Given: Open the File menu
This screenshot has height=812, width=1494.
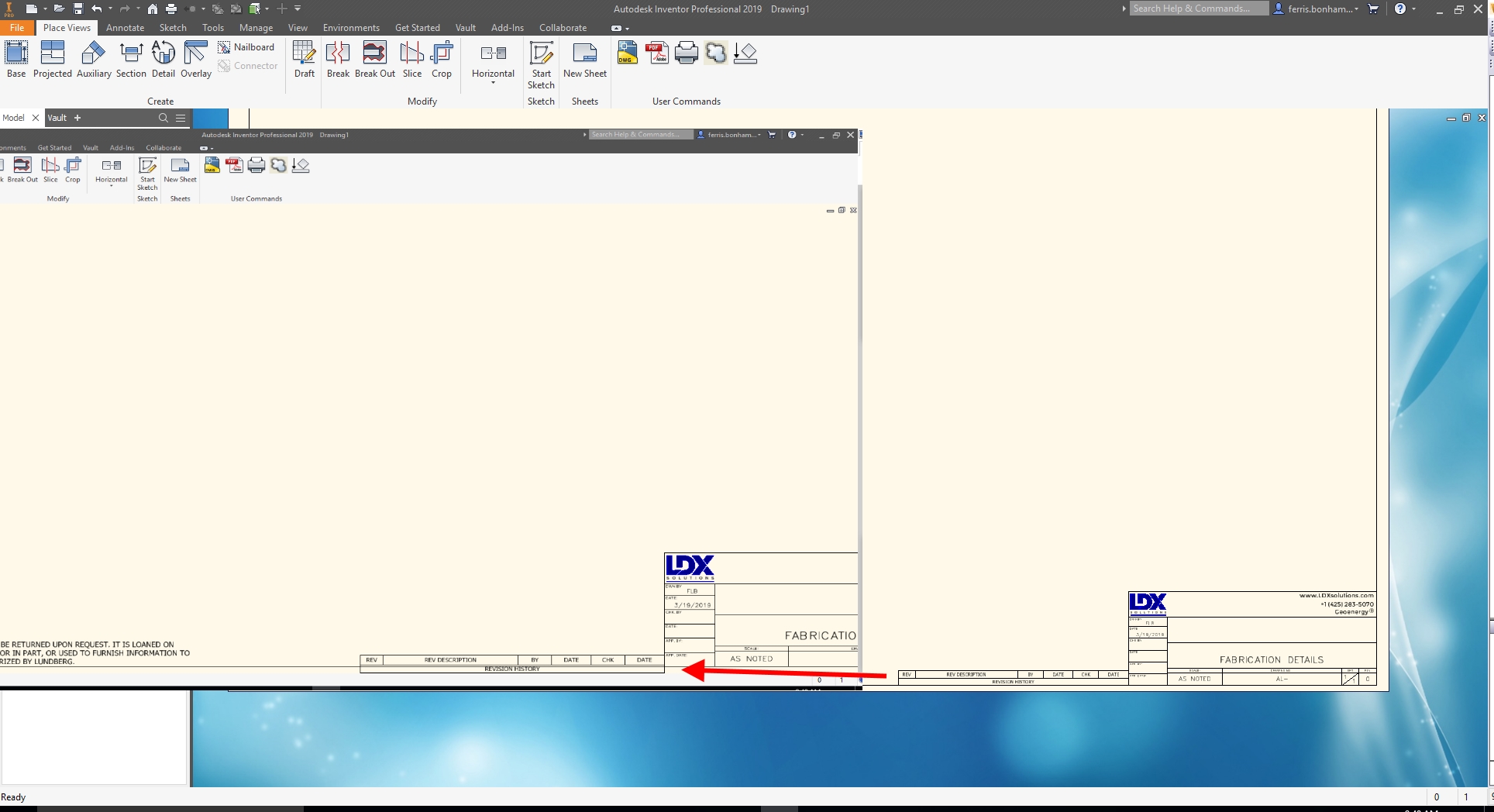Looking at the screenshot, I should (17, 27).
